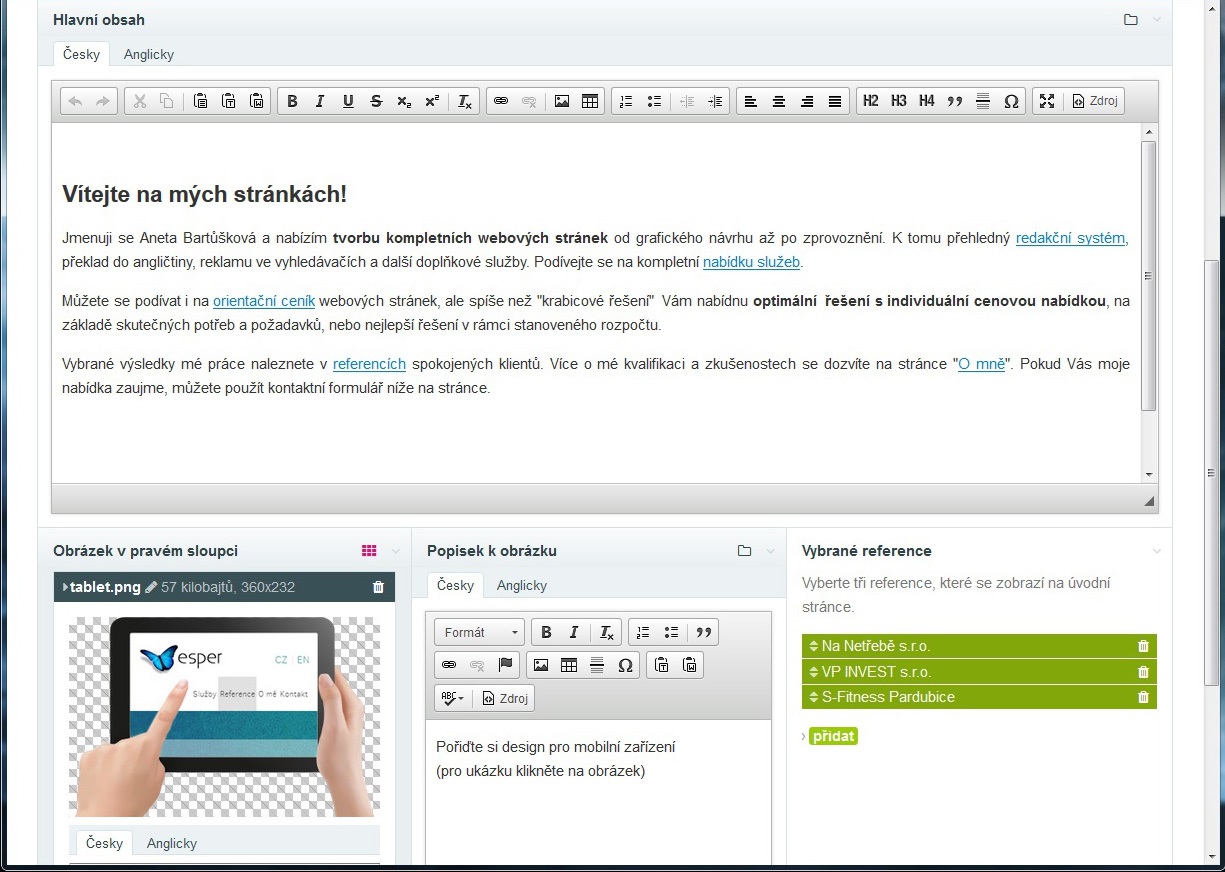Remove the VP INVEST s.r.o. reference
Image resolution: width=1225 pixels, height=872 pixels.
(x=1143, y=672)
